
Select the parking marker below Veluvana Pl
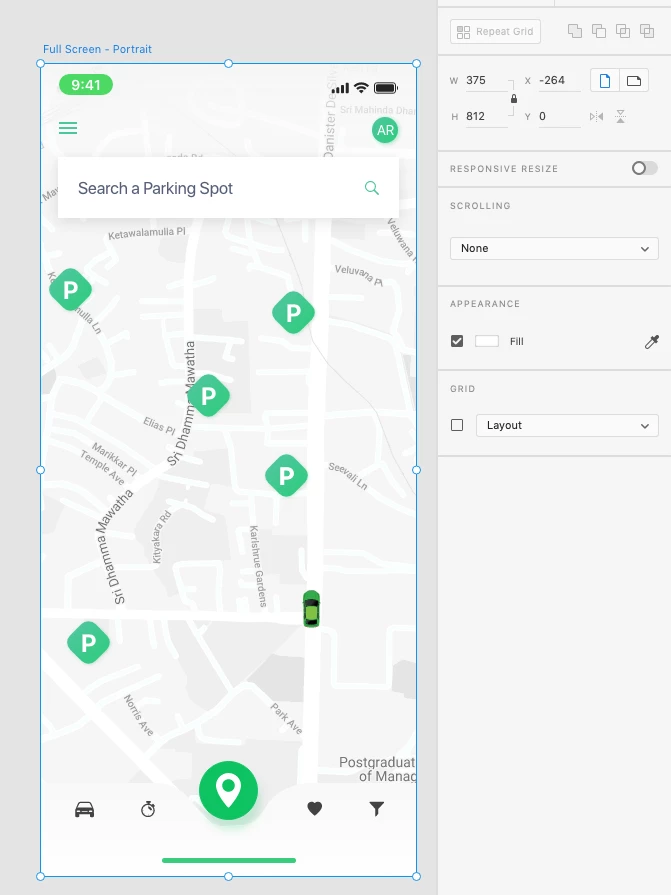point(293,312)
